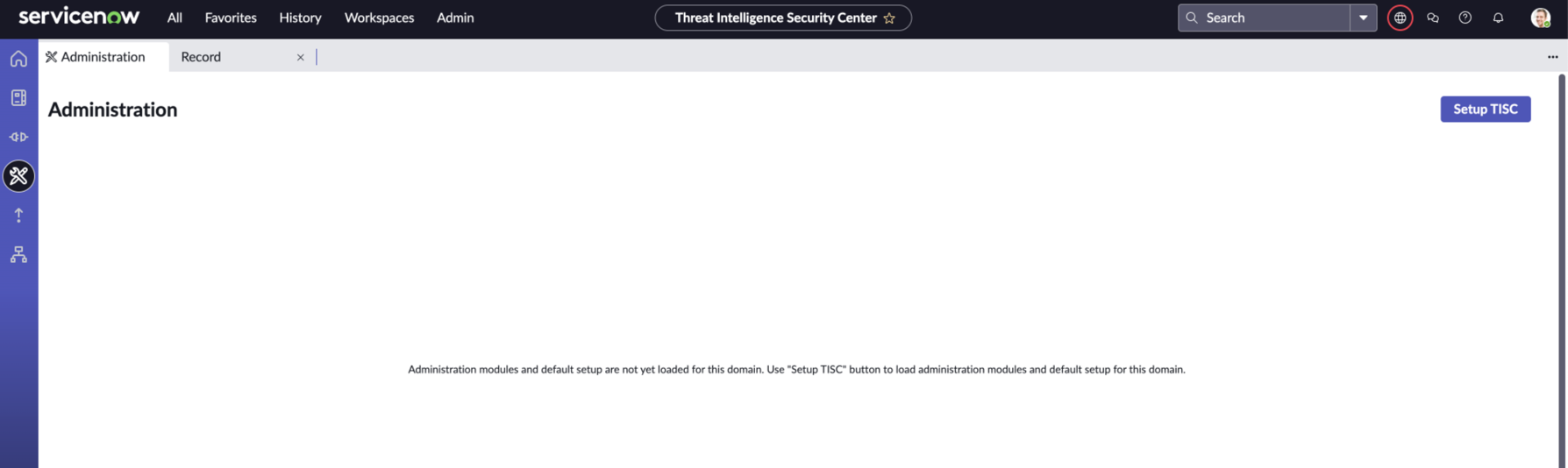
Task: Close the Record tab
Action: point(301,57)
